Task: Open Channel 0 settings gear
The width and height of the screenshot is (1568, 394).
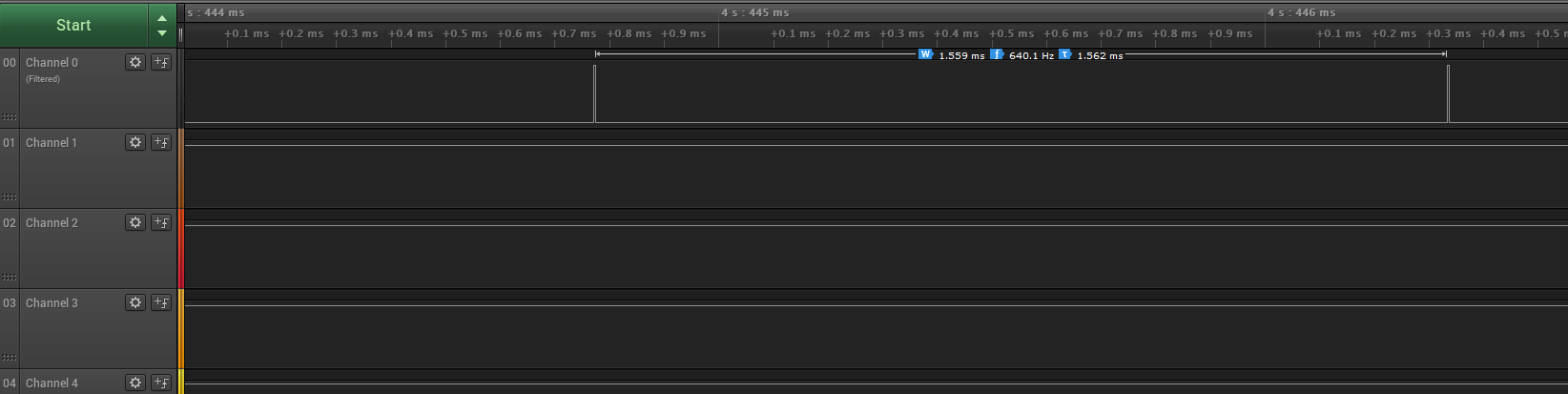Action: click(x=135, y=62)
